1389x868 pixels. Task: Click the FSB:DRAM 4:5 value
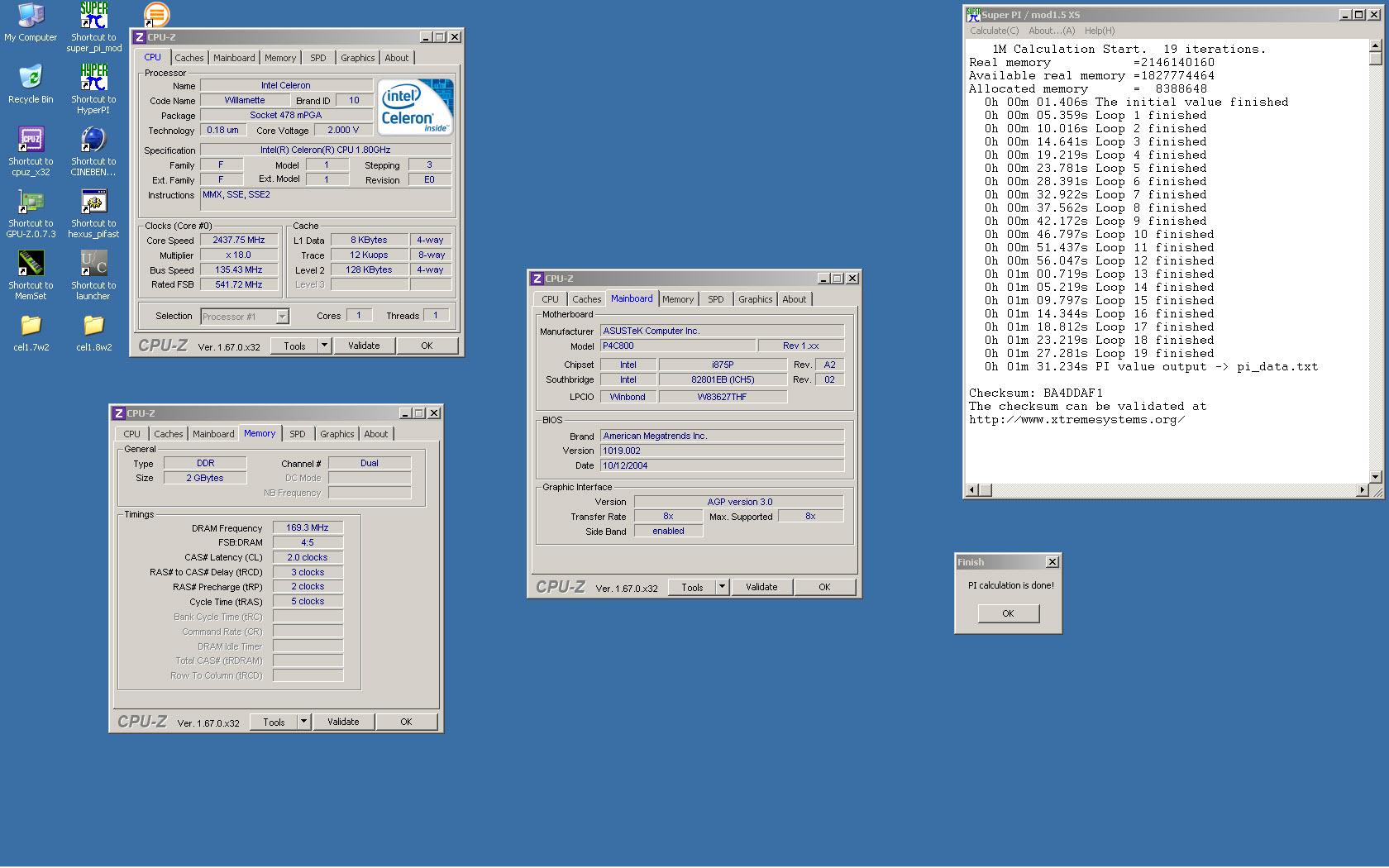308,542
